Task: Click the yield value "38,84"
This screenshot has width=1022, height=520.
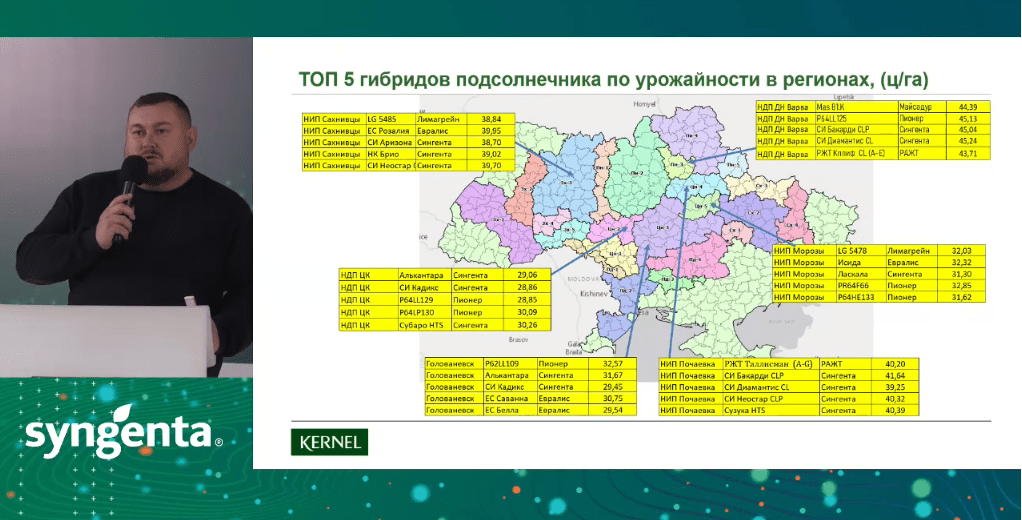Action: (x=491, y=119)
